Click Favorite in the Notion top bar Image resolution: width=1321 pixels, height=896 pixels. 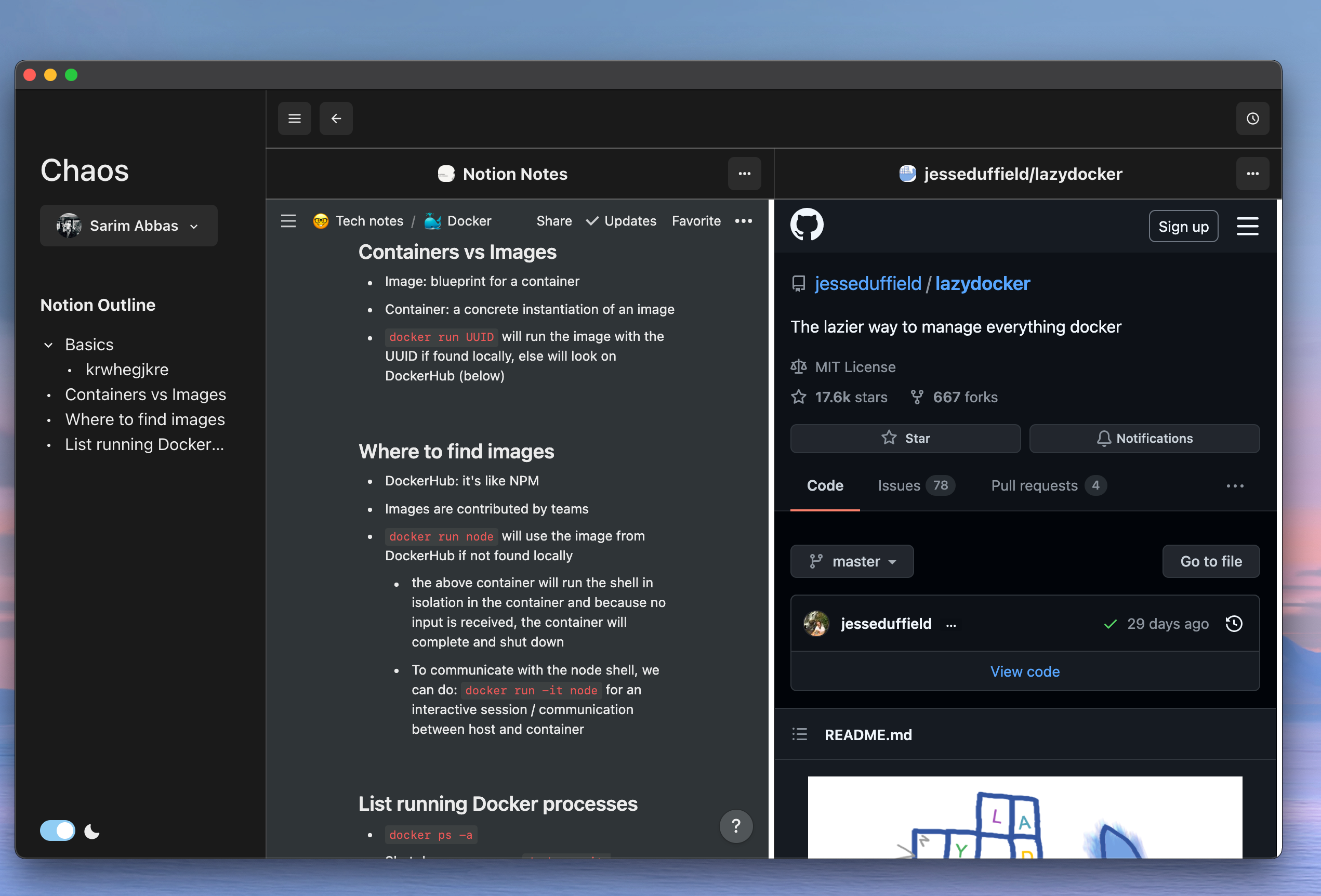tap(696, 220)
